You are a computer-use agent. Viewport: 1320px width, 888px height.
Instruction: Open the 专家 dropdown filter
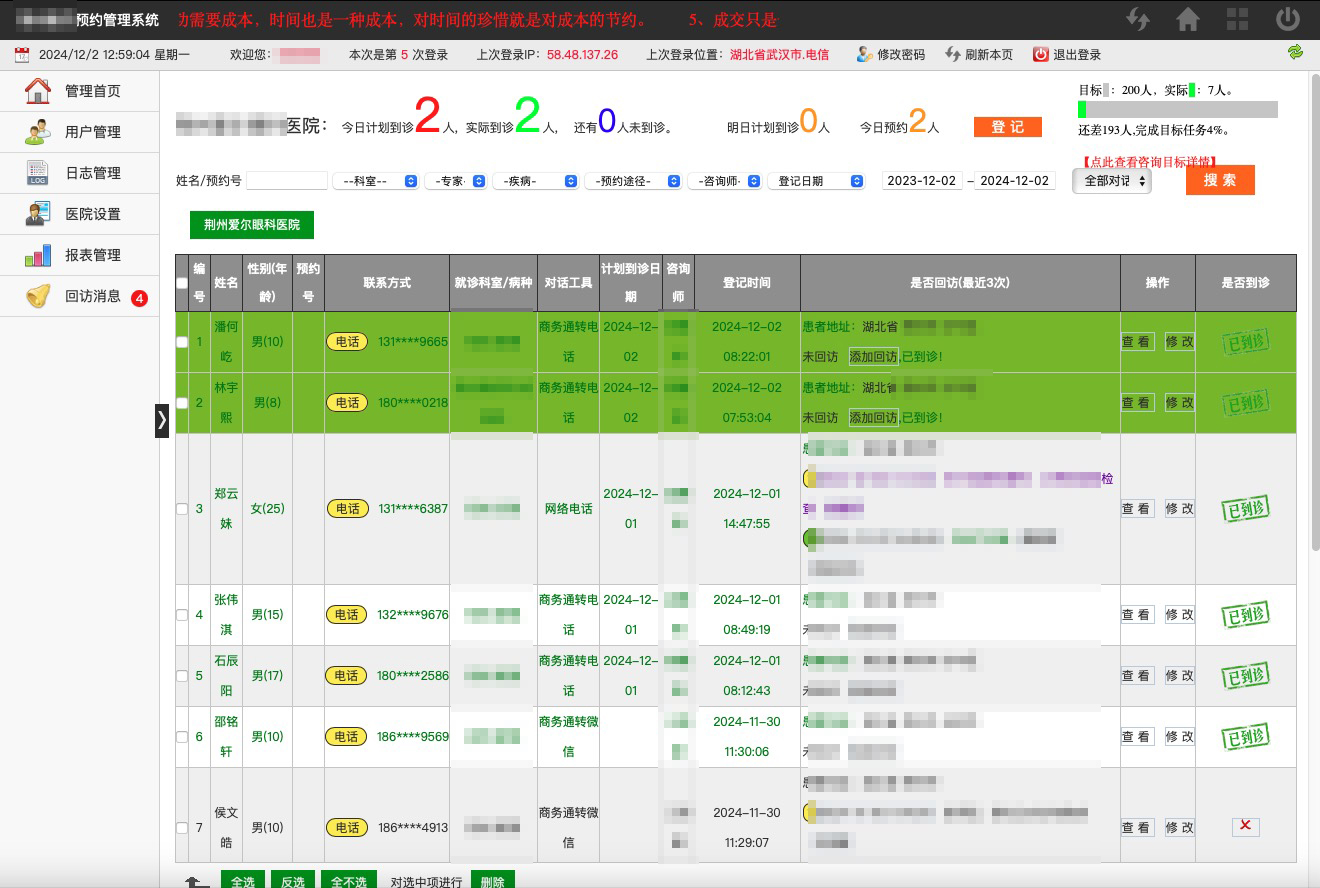click(x=455, y=181)
